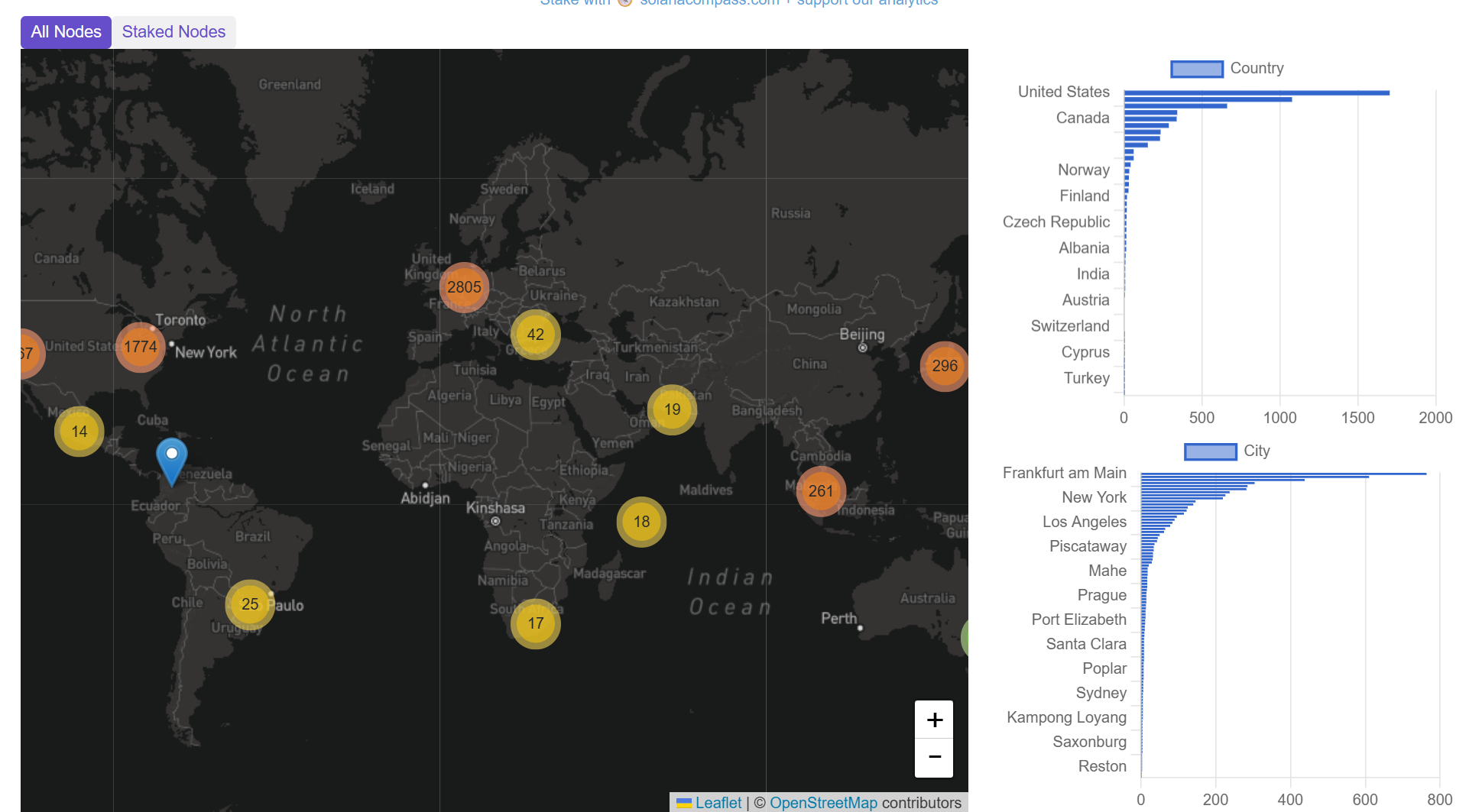
Task: Switch to the Staked Nodes tab
Action: tap(173, 31)
